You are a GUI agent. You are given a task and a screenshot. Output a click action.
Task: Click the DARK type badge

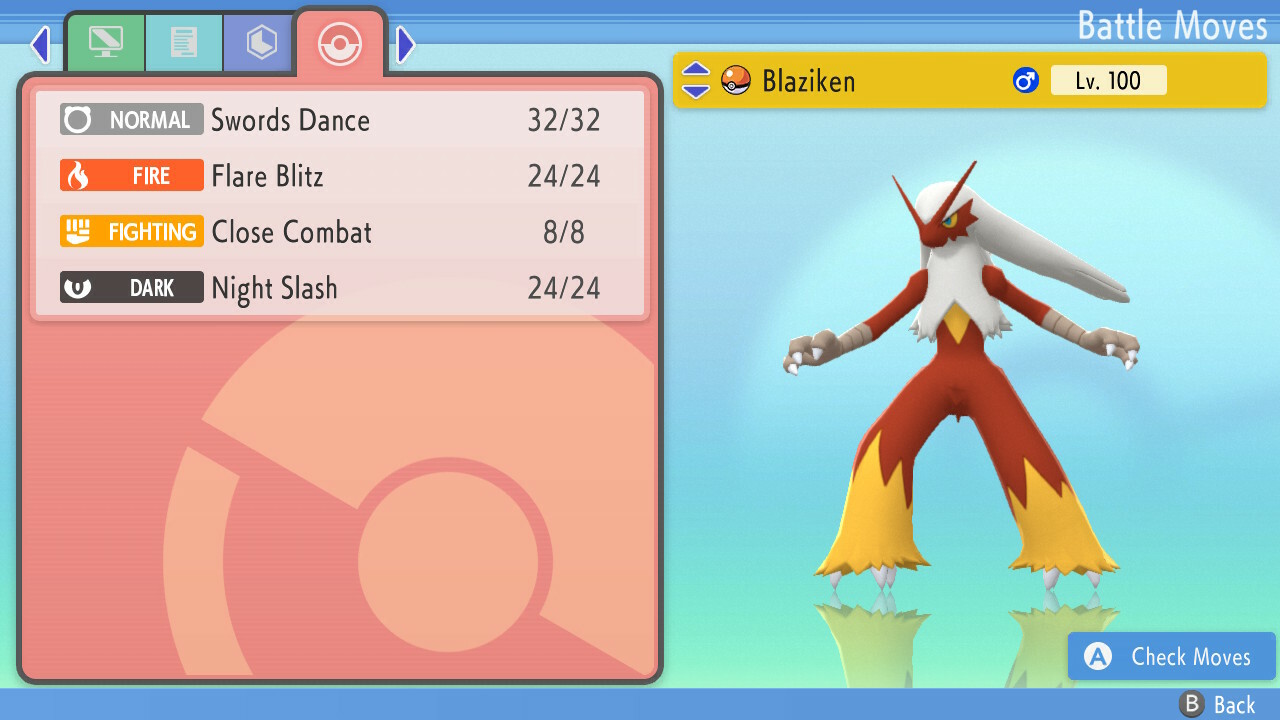click(x=132, y=288)
